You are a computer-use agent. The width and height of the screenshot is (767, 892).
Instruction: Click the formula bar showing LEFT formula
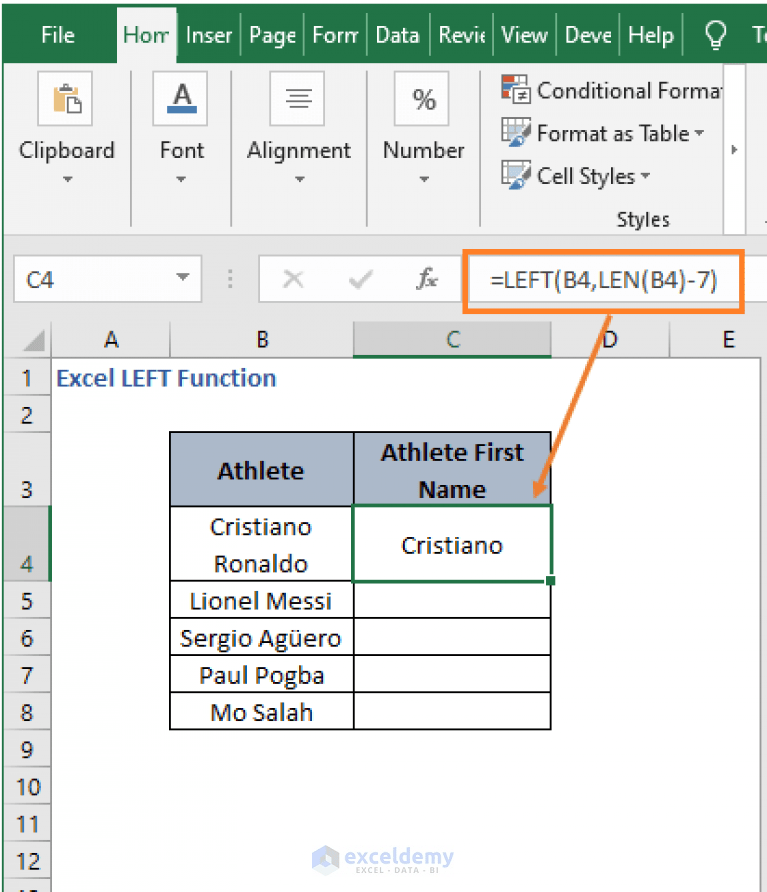604,280
